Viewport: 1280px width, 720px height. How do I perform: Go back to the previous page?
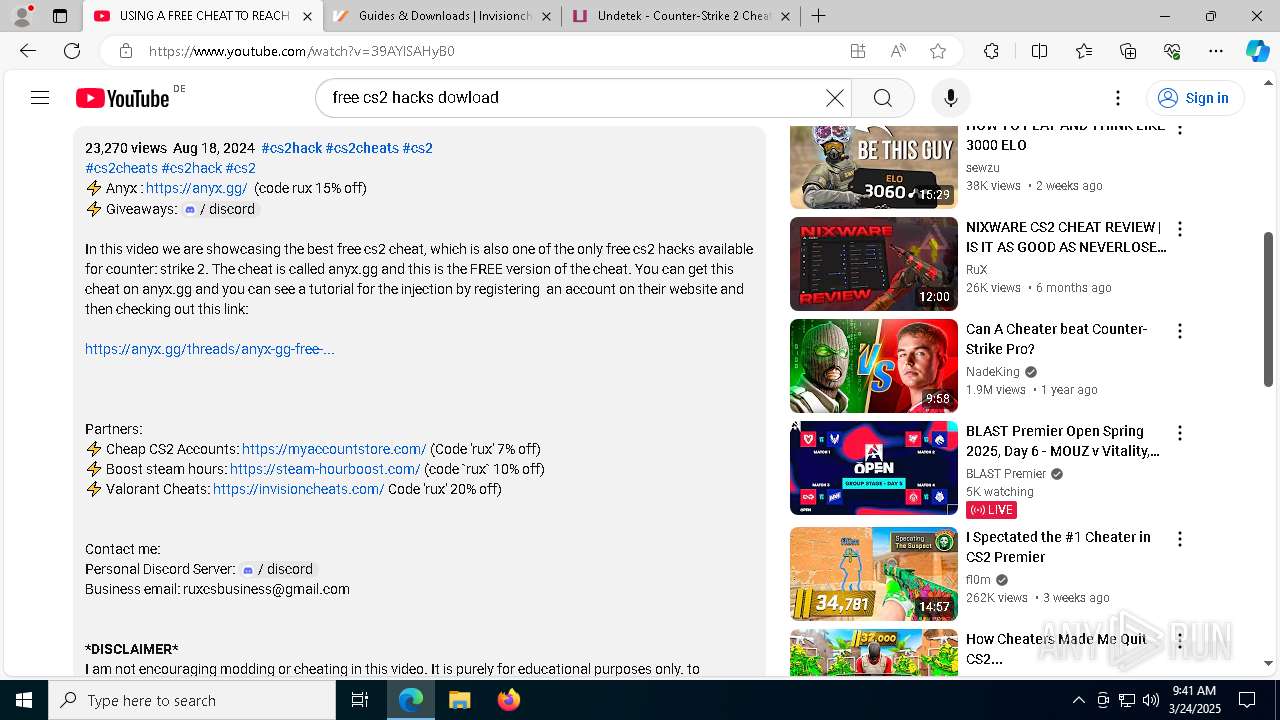tap(28, 51)
